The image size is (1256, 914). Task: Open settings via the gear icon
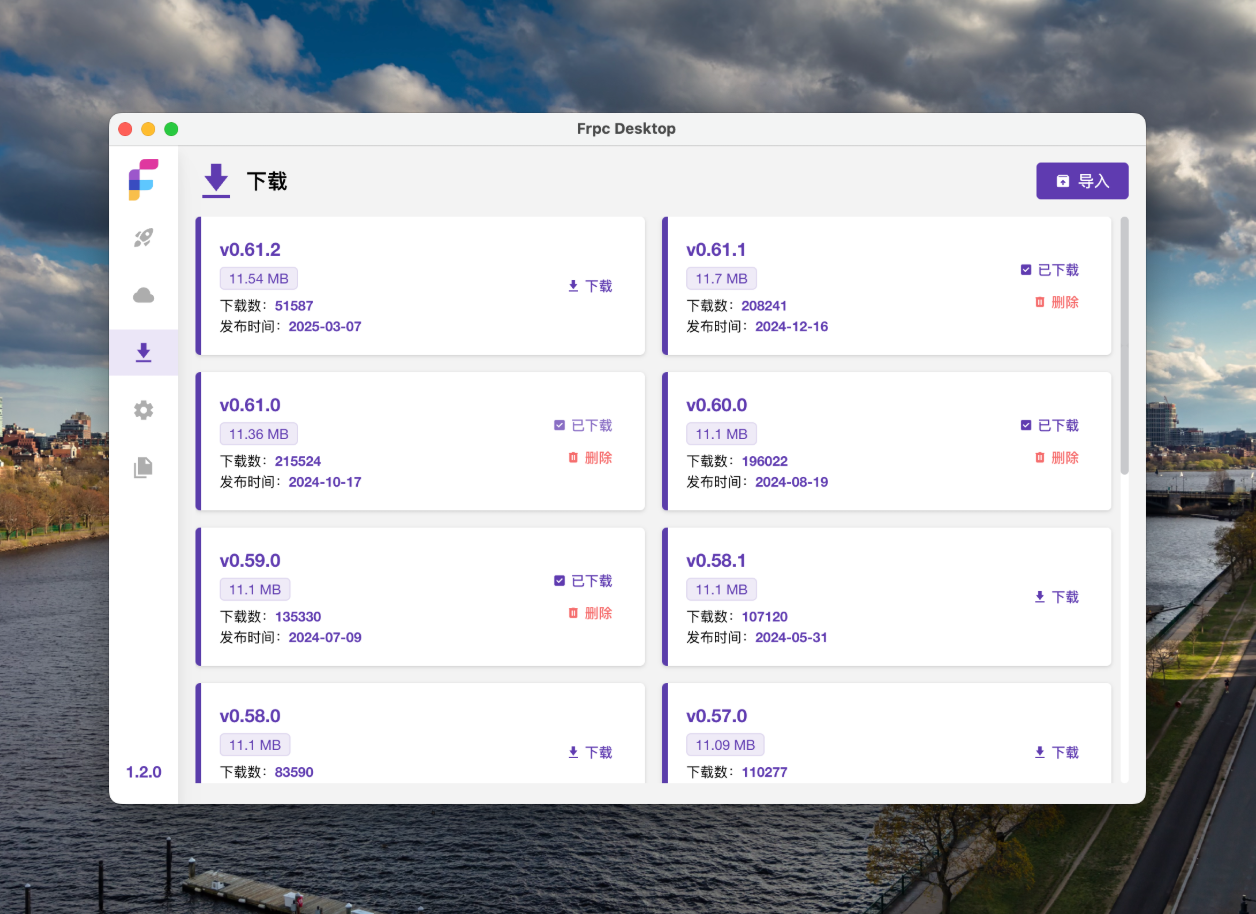point(143,410)
